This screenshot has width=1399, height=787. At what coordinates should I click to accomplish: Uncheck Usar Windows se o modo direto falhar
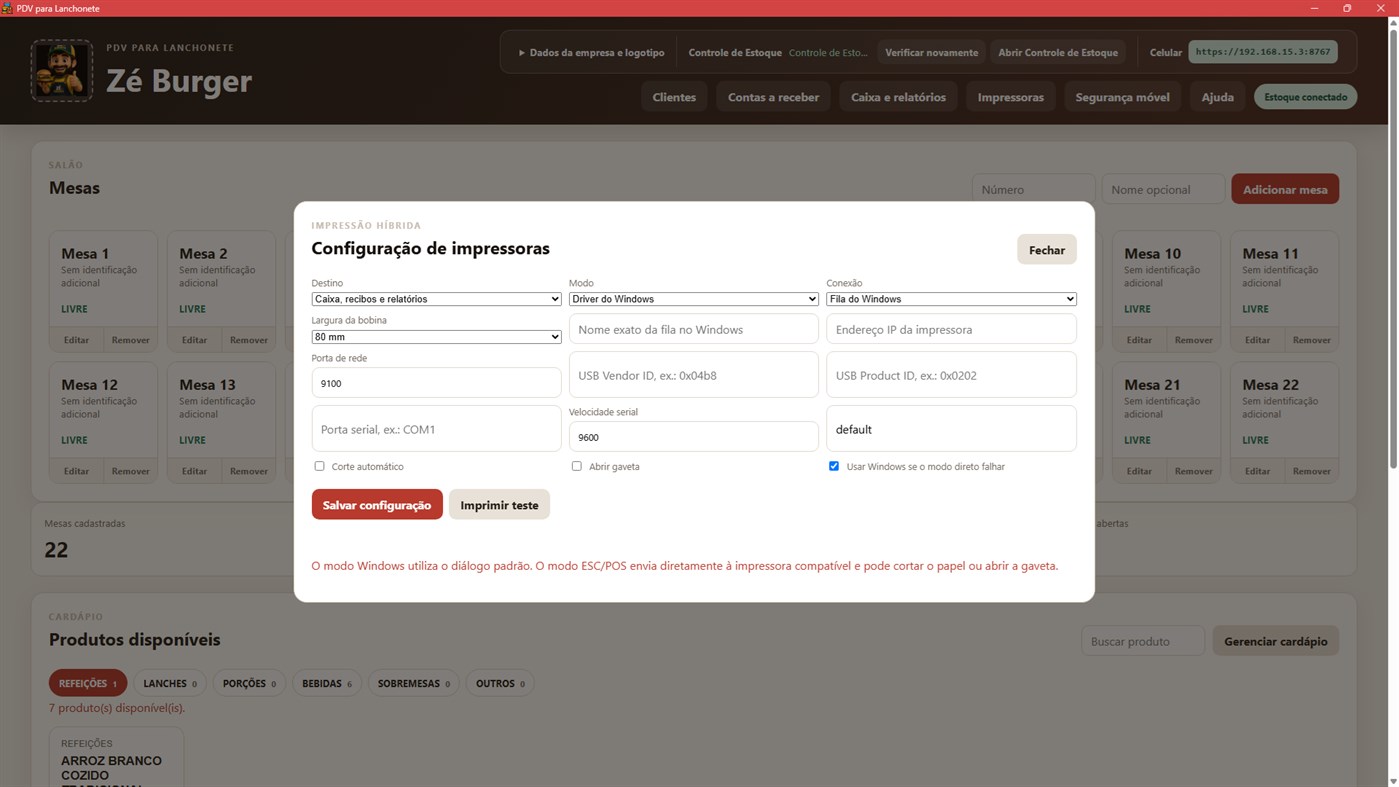834,466
